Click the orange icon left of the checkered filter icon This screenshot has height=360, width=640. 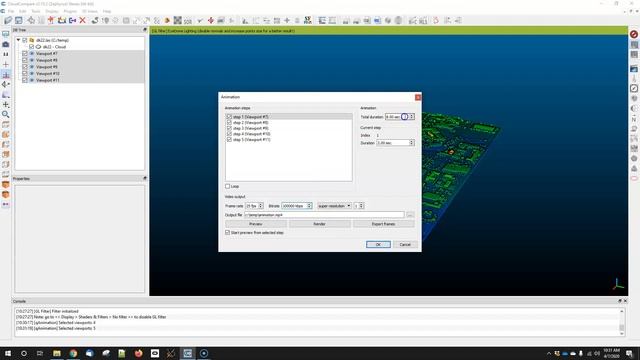pos(167,20)
